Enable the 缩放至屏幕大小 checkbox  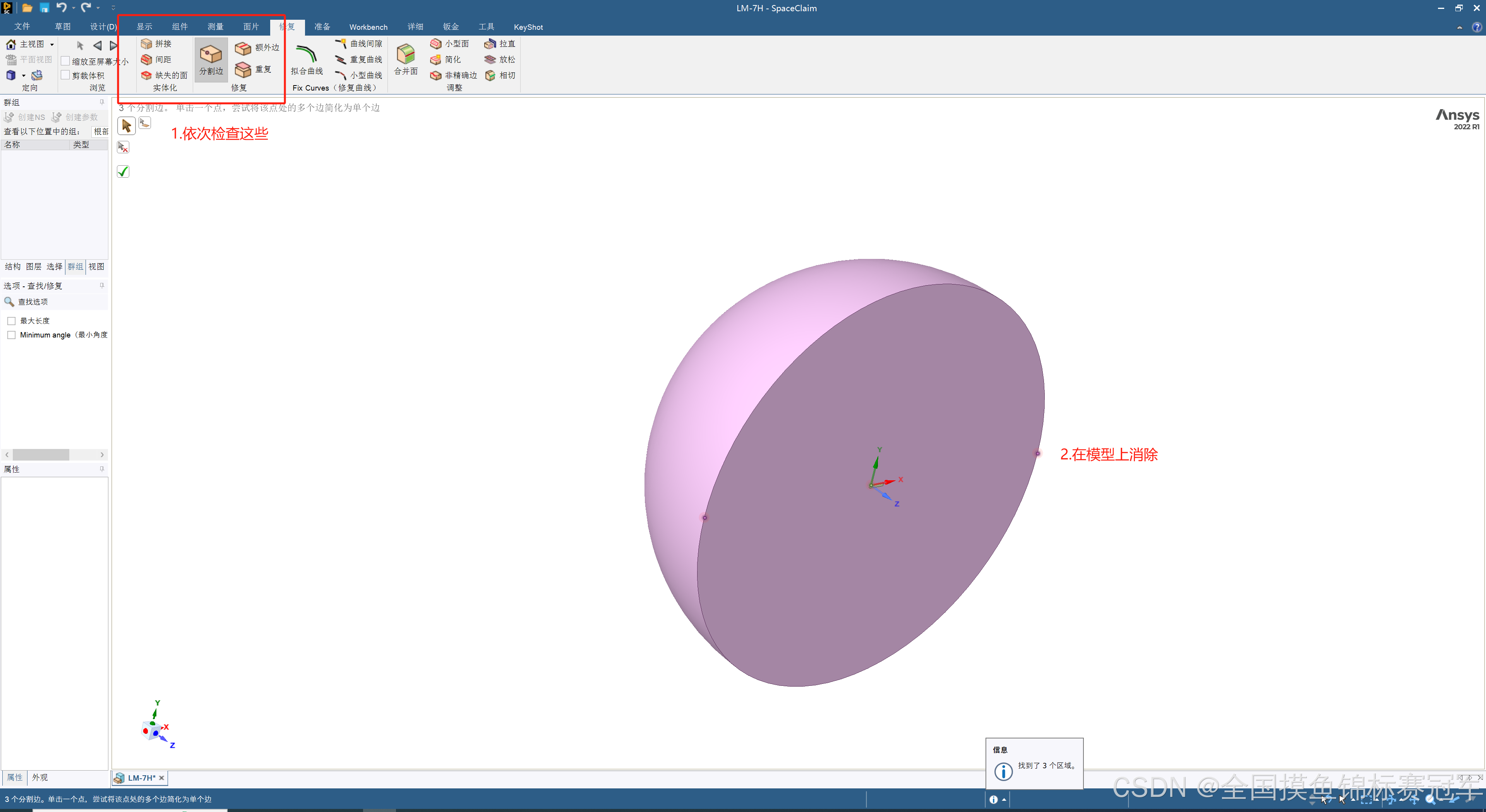click(x=66, y=61)
